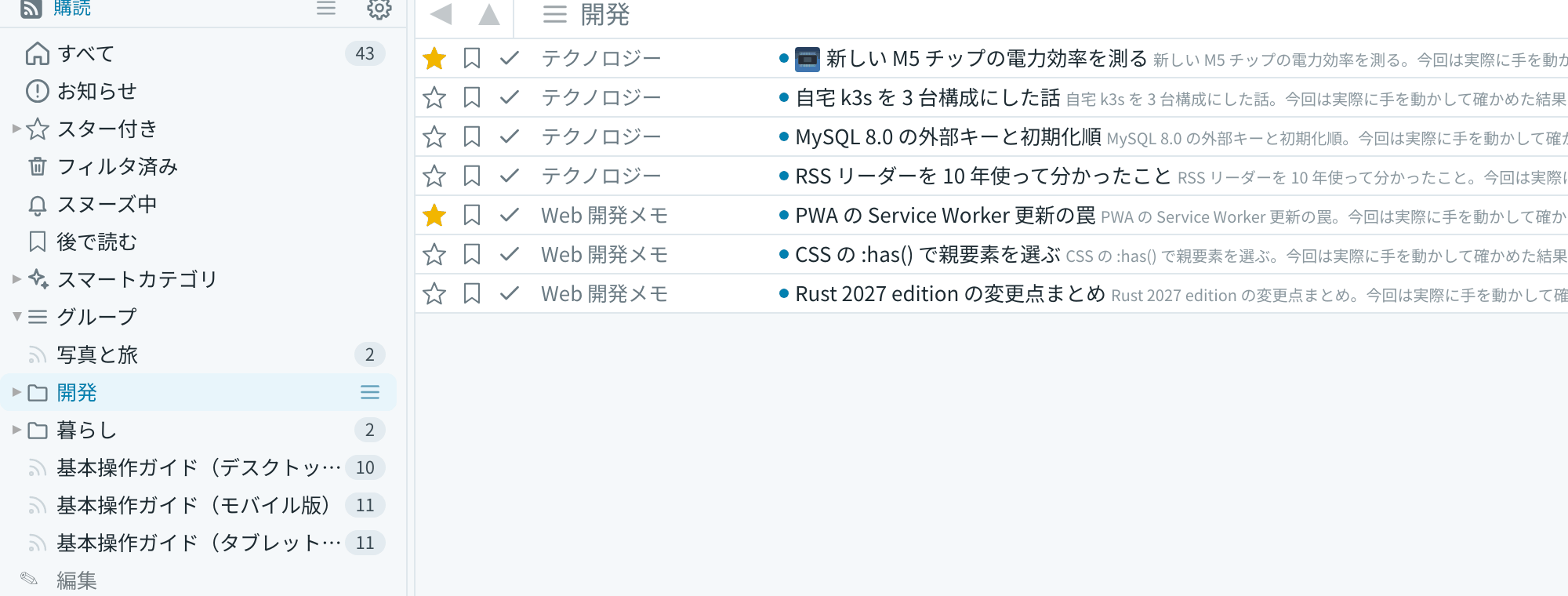Image resolution: width=1568 pixels, height=596 pixels.
Task: Expand the 開発 folder arrow
Action: point(16,392)
